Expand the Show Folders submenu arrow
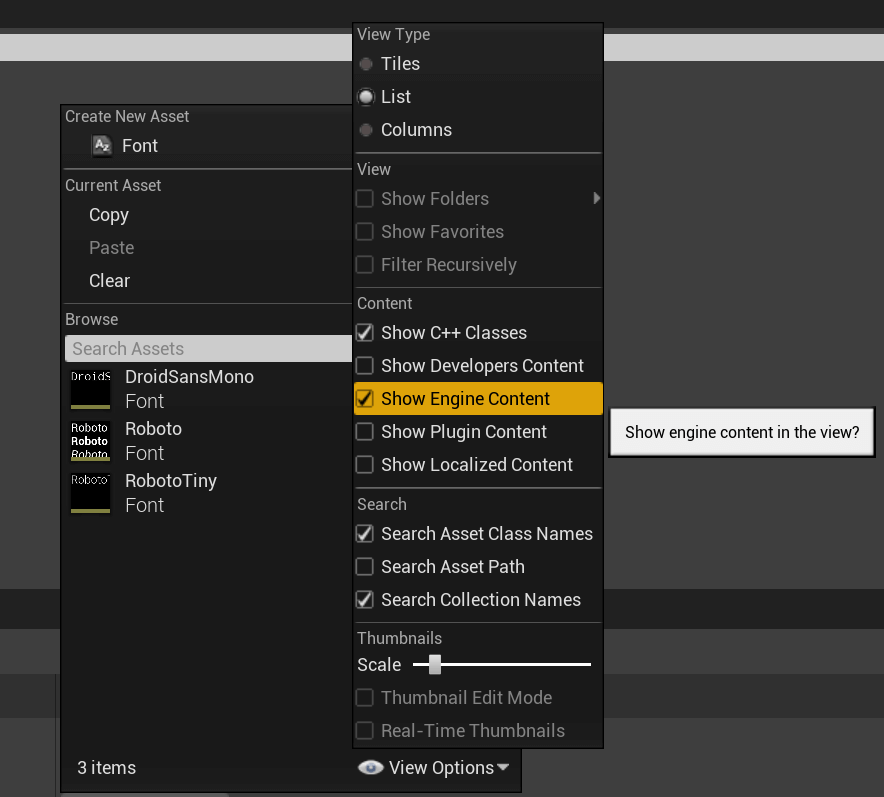Image resolution: width=884 pixels, height=797 pixels. 596,198
